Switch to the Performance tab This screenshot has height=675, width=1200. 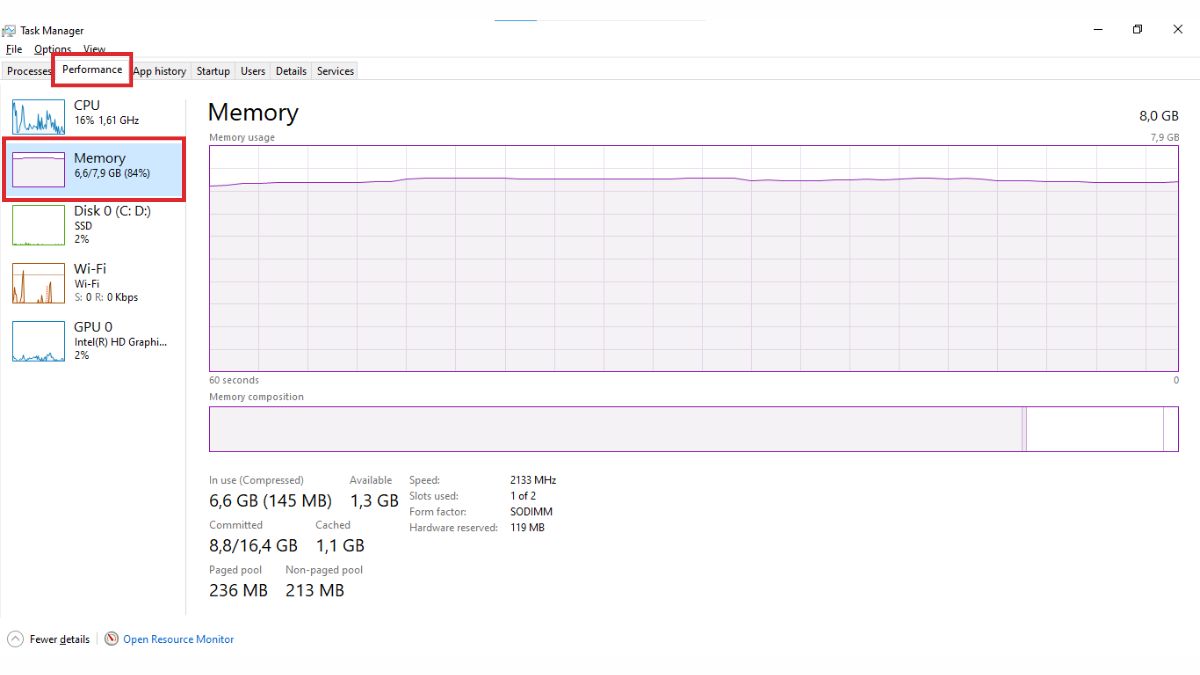[92, 70]
